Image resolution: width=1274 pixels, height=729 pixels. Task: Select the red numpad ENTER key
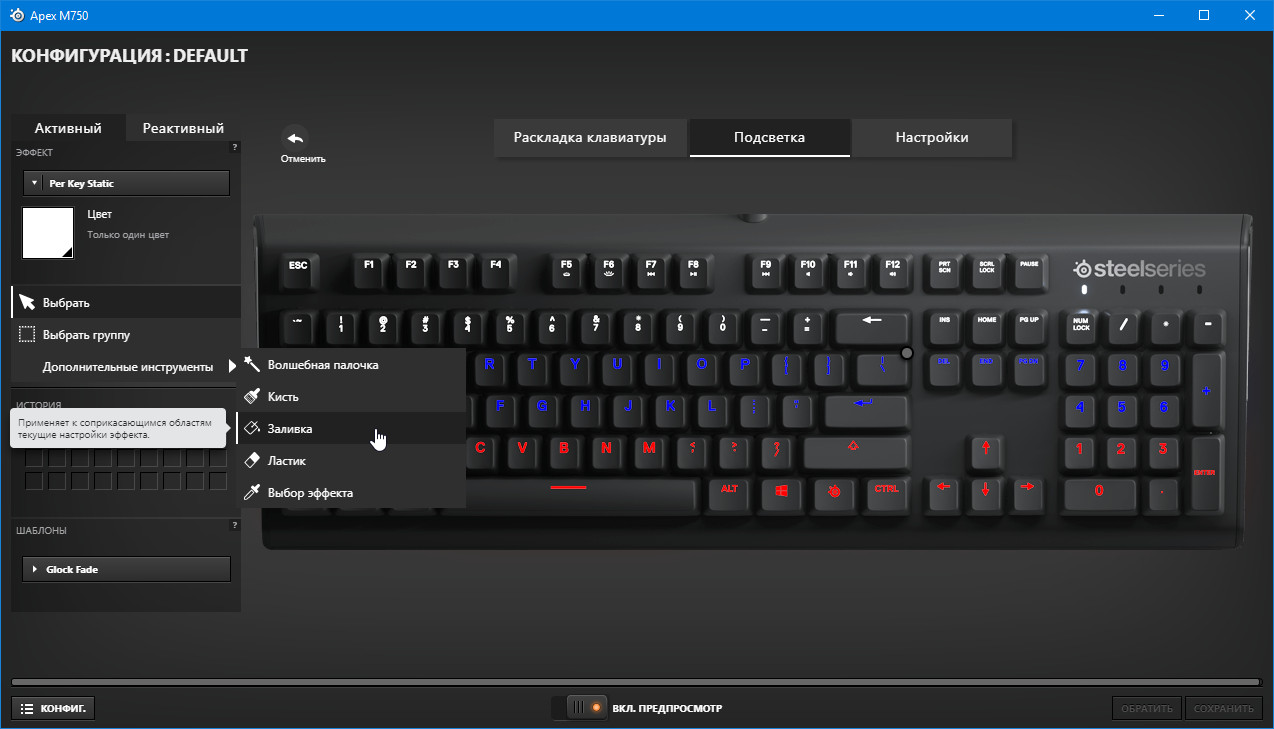click(1206, 473)
